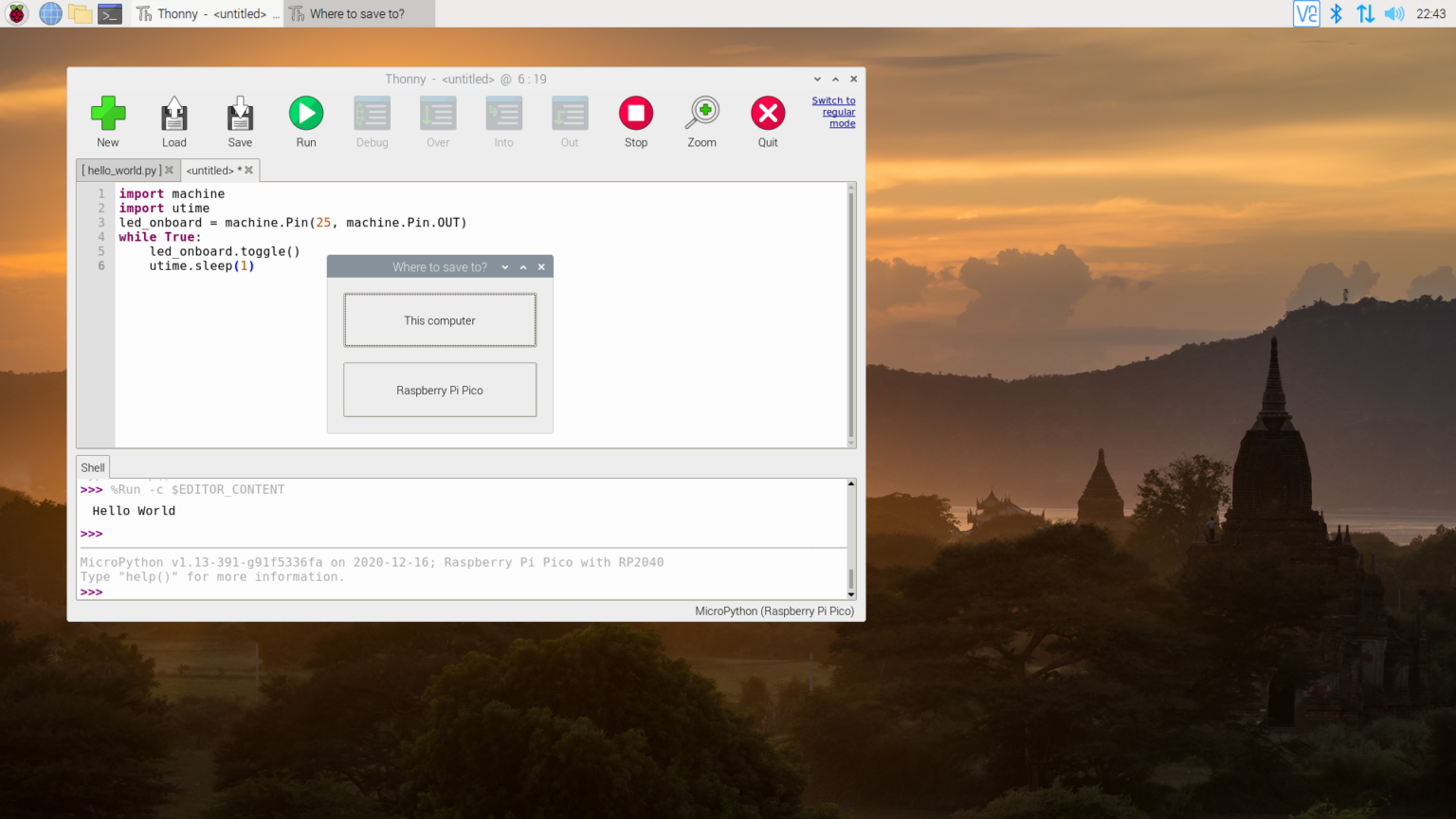Image resolution: width=1456 pixels, height=819 pixels.
Task: Open the Thonny title bar chevron menu
Action: (x=816, y=80)
